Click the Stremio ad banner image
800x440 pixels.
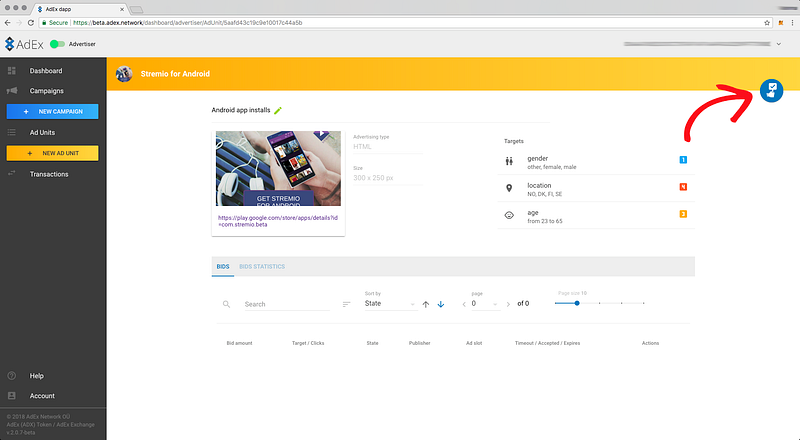click(x=278, y=168)
